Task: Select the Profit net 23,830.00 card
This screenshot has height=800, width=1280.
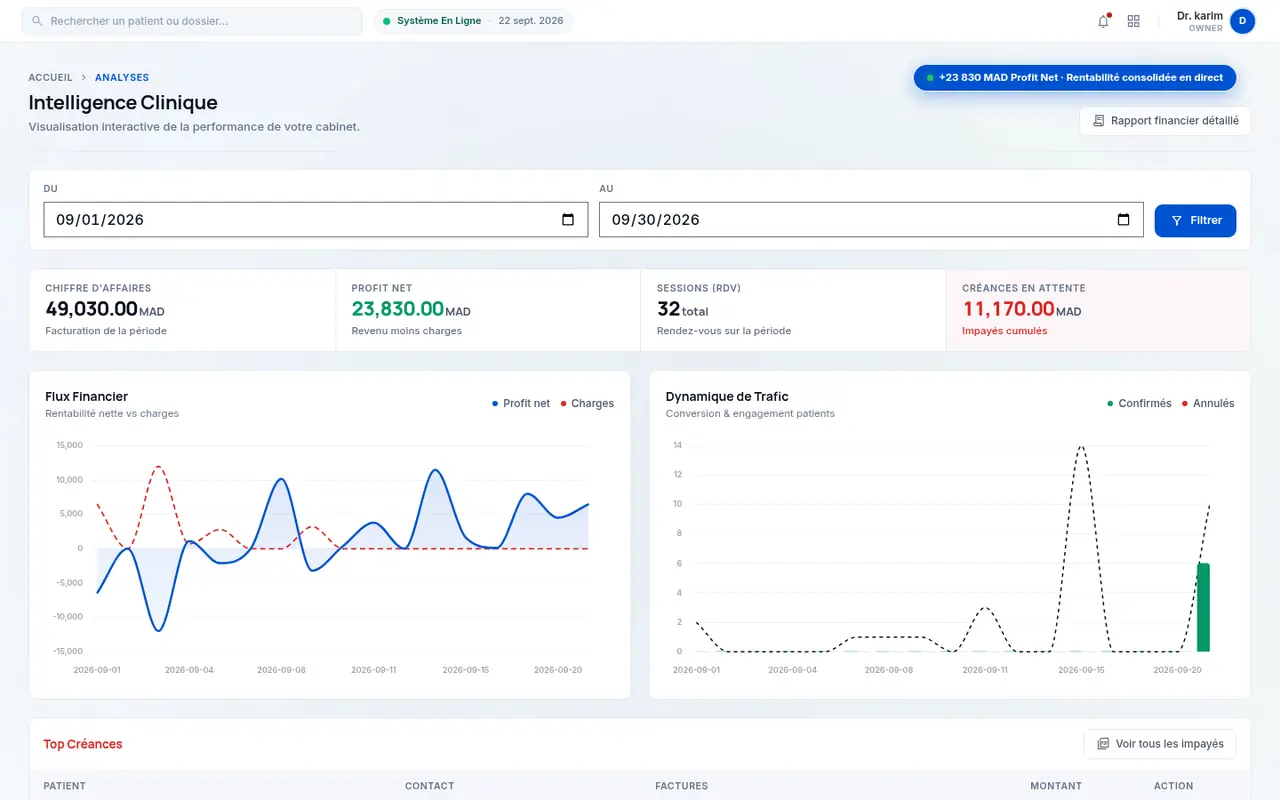Action: [x=488, y=310]
